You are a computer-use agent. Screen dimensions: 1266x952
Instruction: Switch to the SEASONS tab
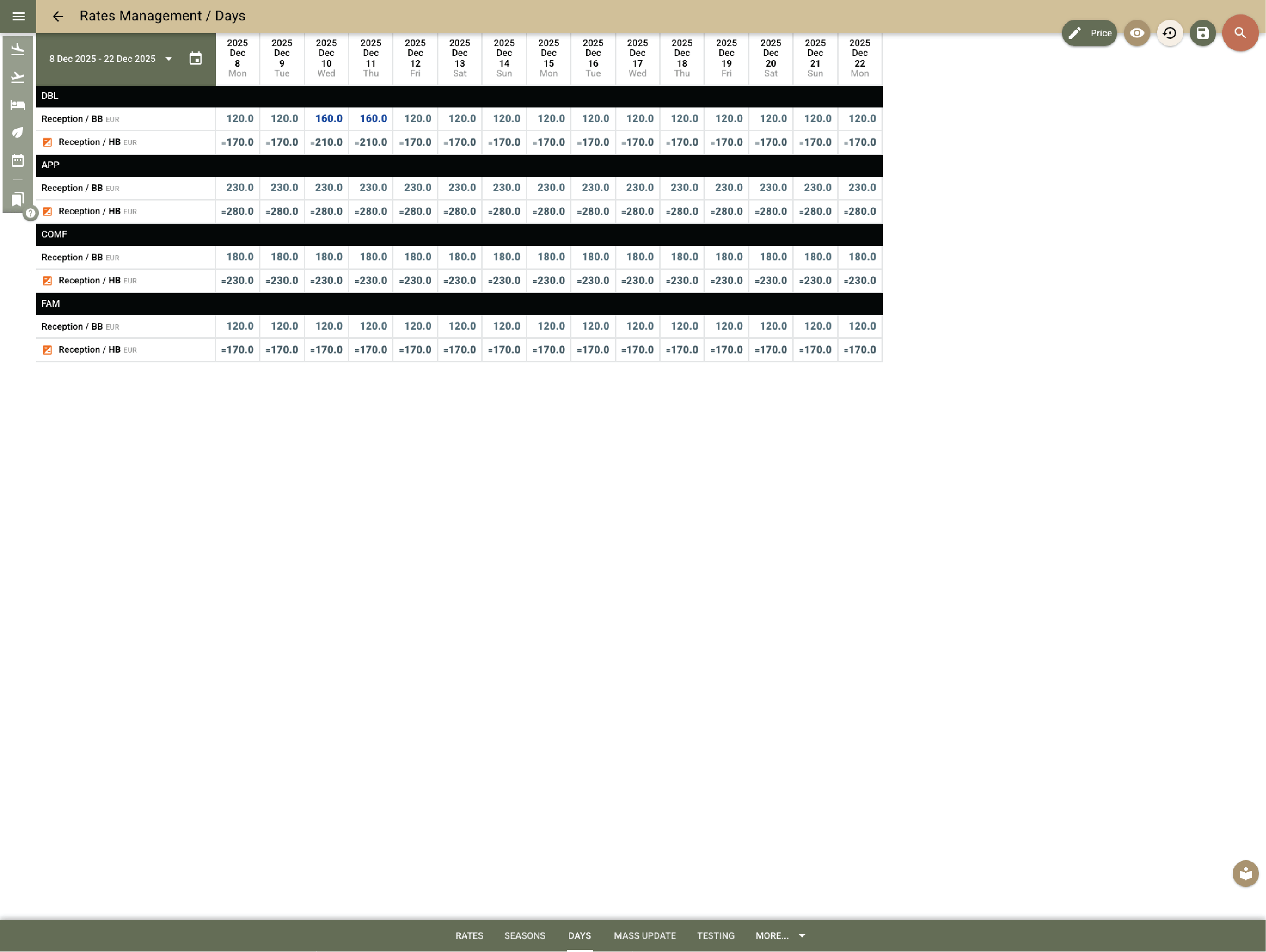click(x=524, y=935)
